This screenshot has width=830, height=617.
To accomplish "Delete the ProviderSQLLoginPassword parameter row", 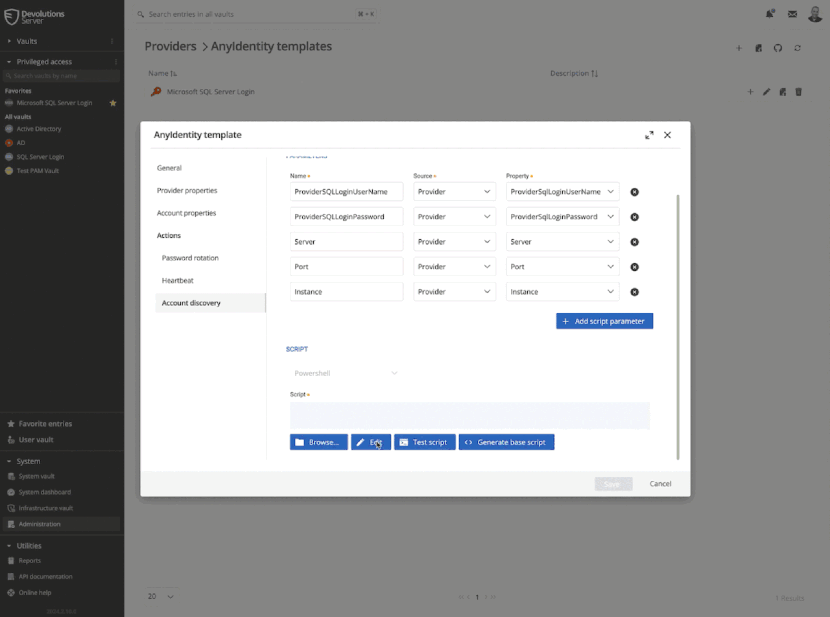I will click(634, 217).
